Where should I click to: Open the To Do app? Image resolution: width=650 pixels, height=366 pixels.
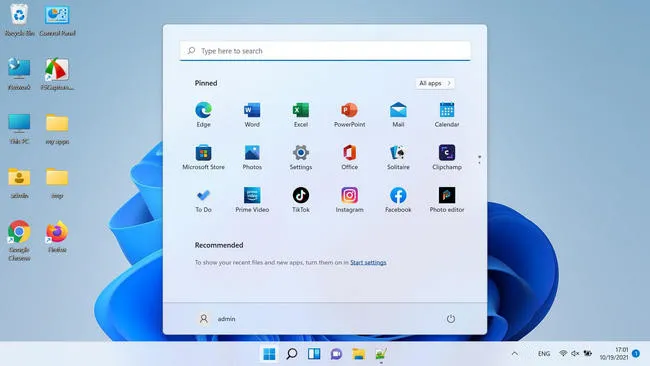[203, 200]
